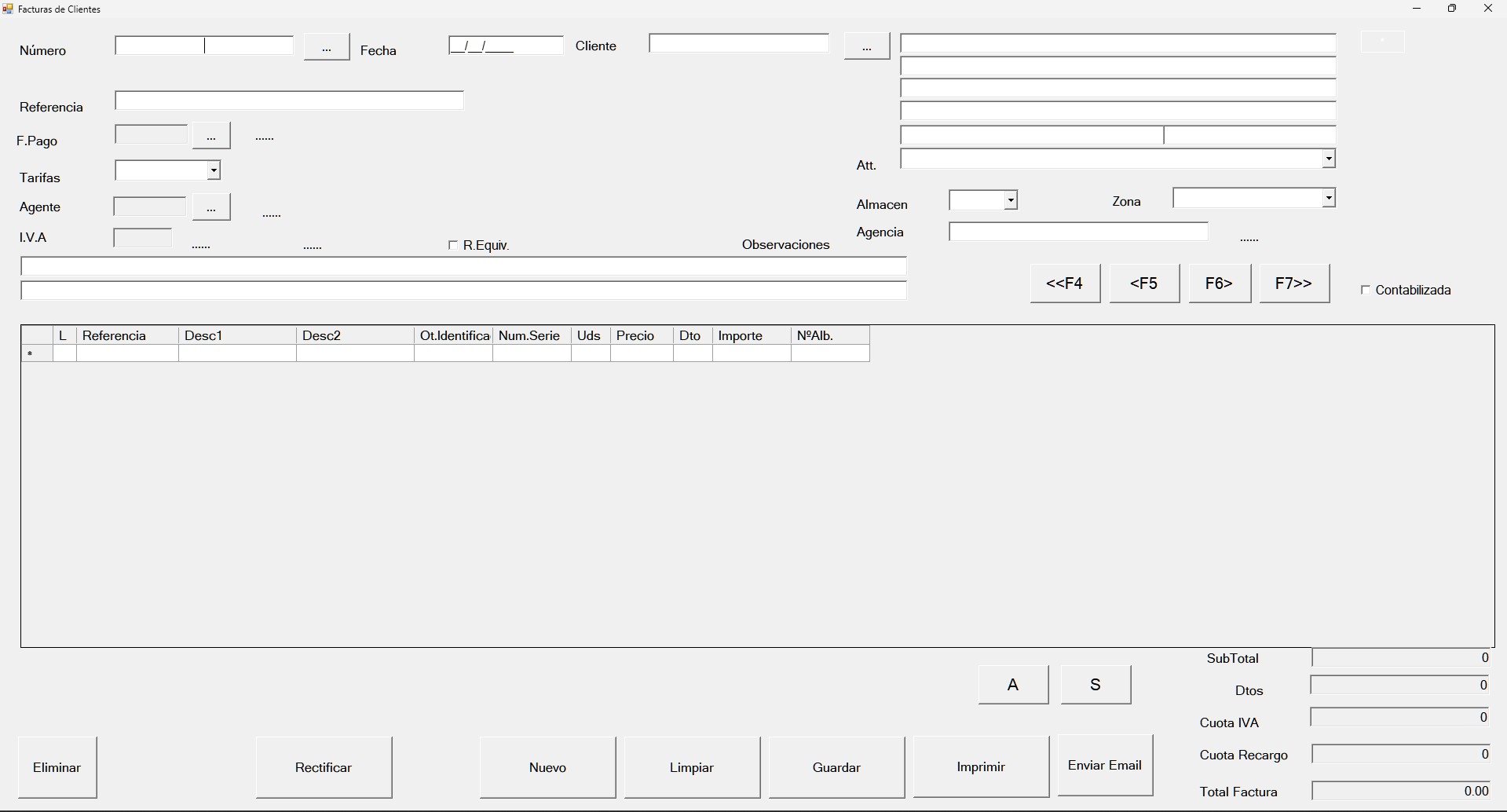Open the Cliente lookup with the ... button
Screen dimensions: 1507x812
pyautogui.click(x=866, y=46)
